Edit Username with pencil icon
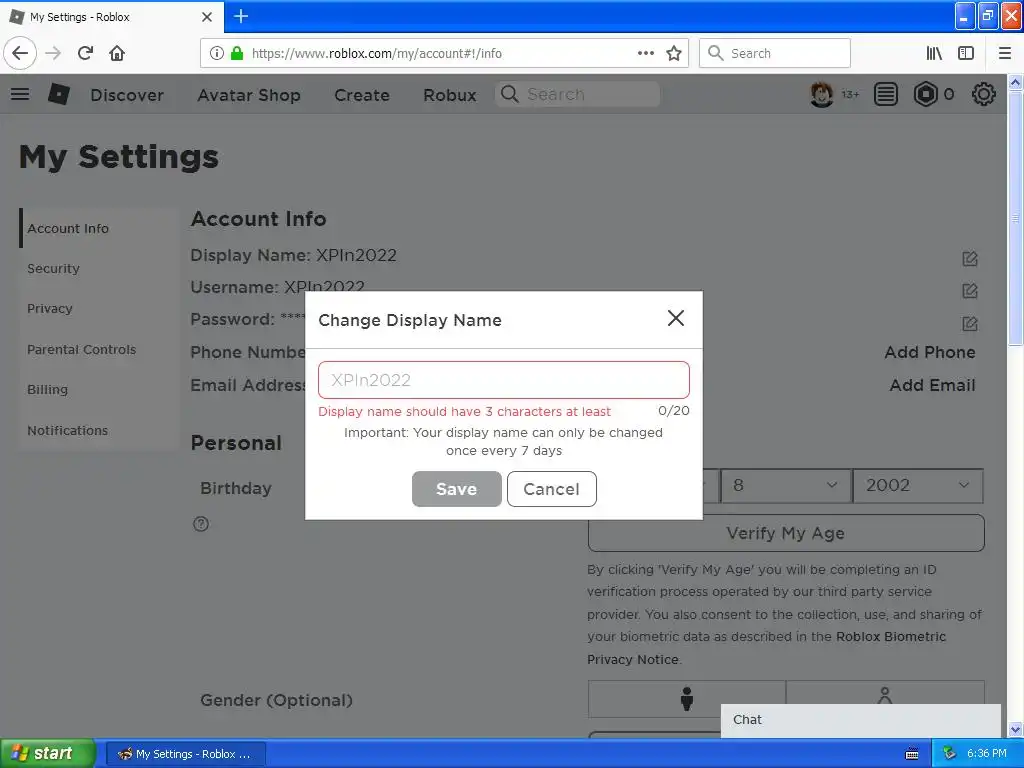This screenshot has height=768, width=1024. click(x=970, y=291)
